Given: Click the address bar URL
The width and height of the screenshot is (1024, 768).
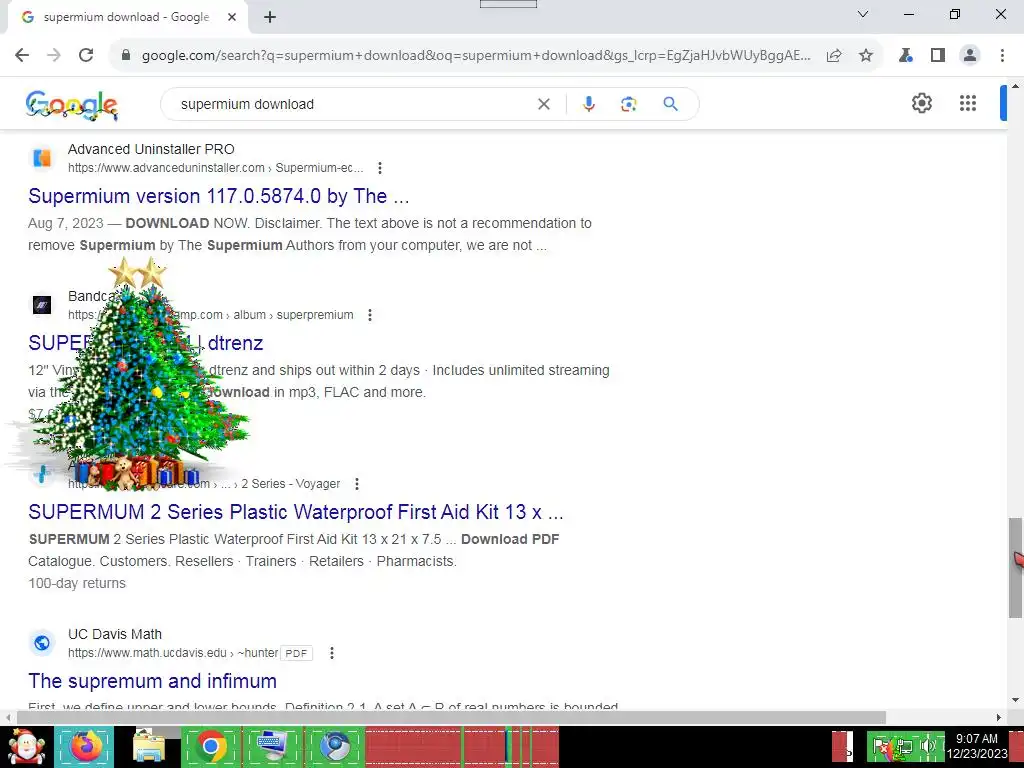Looking at the screenshot, I should pos(476,56).
